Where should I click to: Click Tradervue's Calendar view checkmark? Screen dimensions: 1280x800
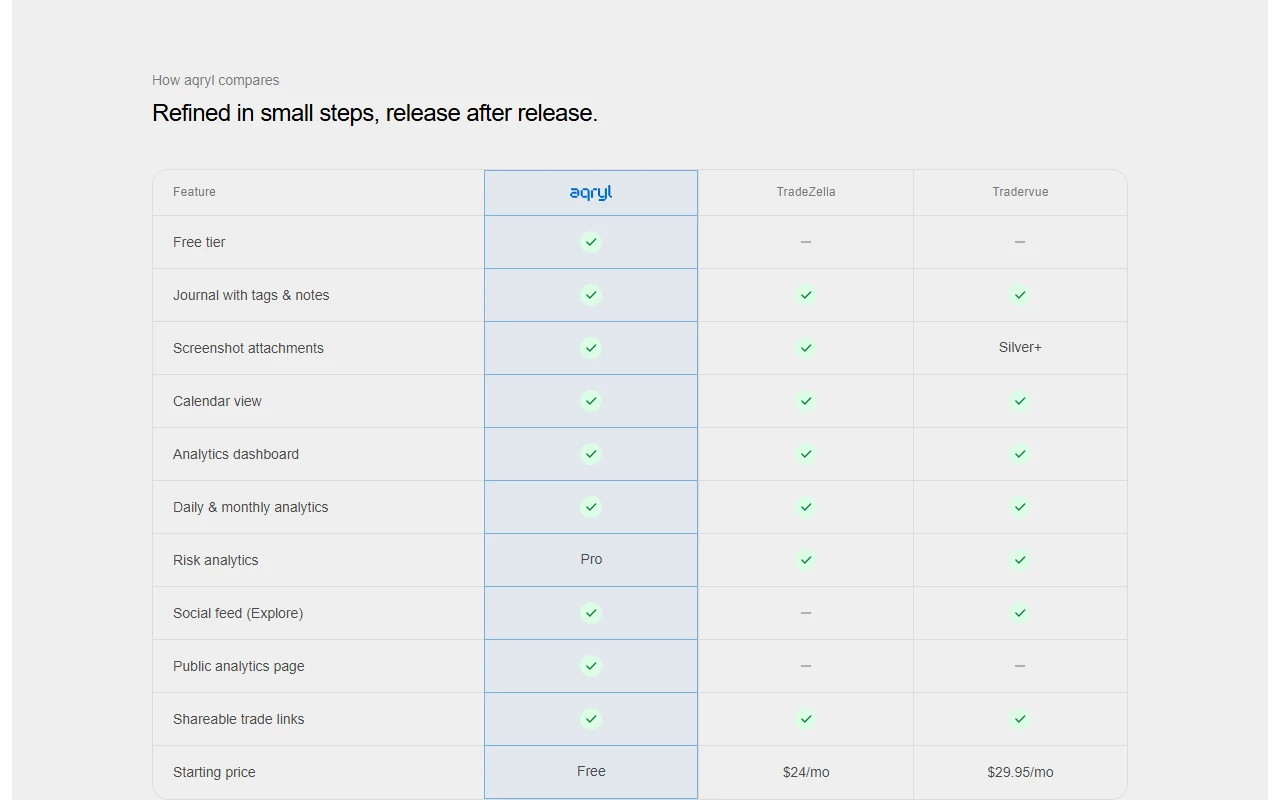[1020, 401]
